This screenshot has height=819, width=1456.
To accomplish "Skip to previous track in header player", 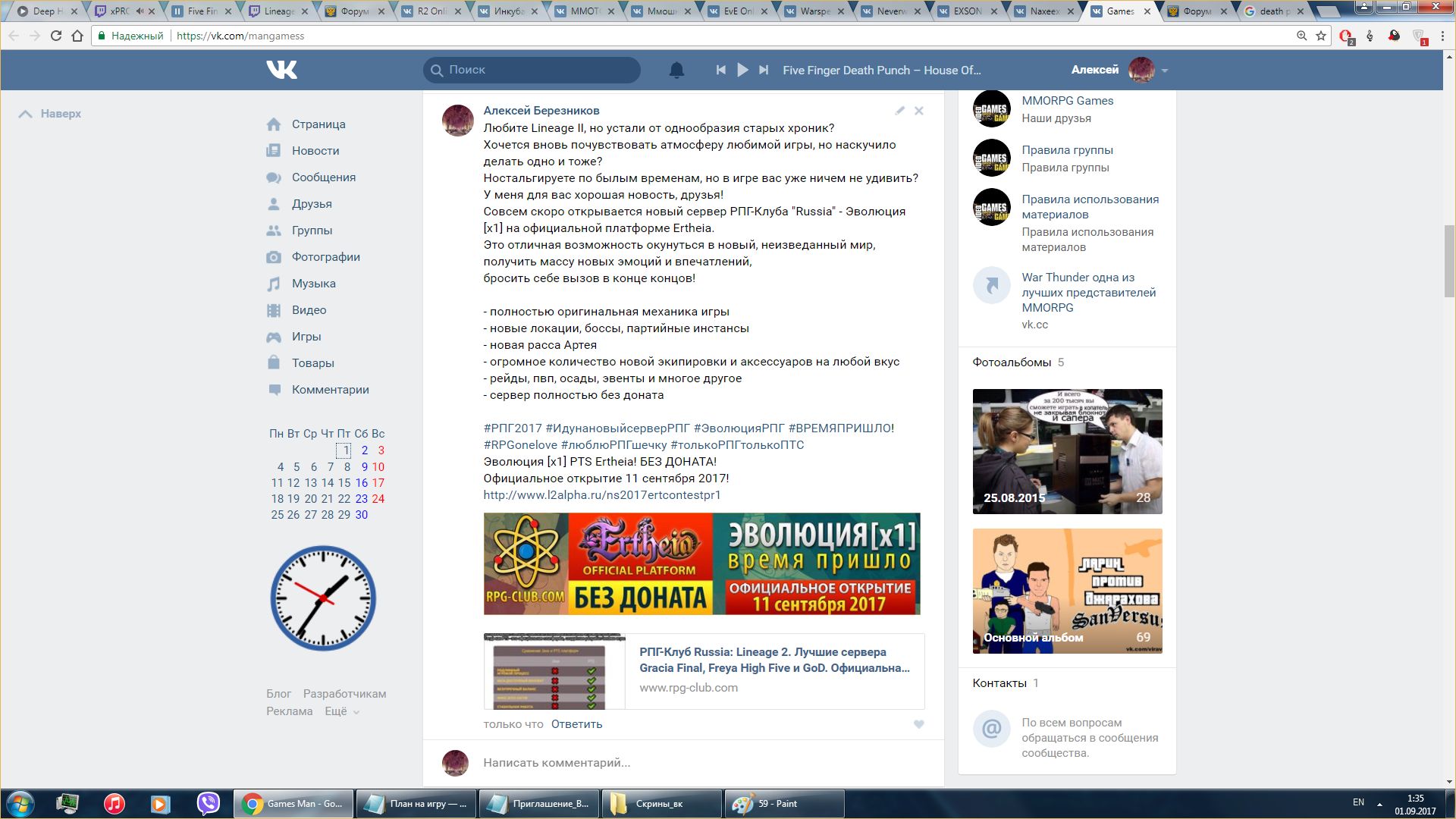I will pyautogui.click(x=720, y=70).
